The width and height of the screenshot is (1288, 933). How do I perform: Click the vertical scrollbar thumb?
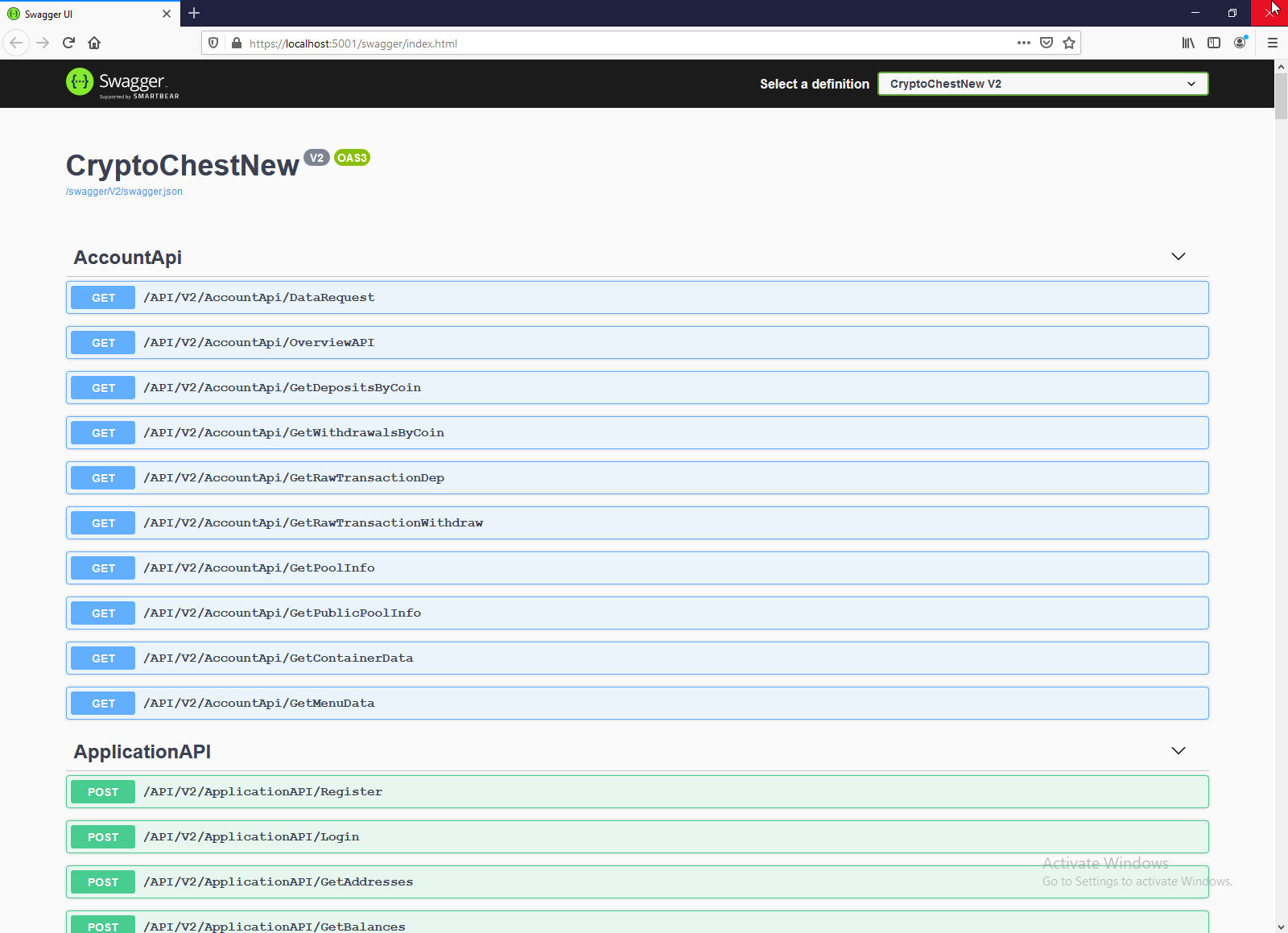tap(1281, 97)
